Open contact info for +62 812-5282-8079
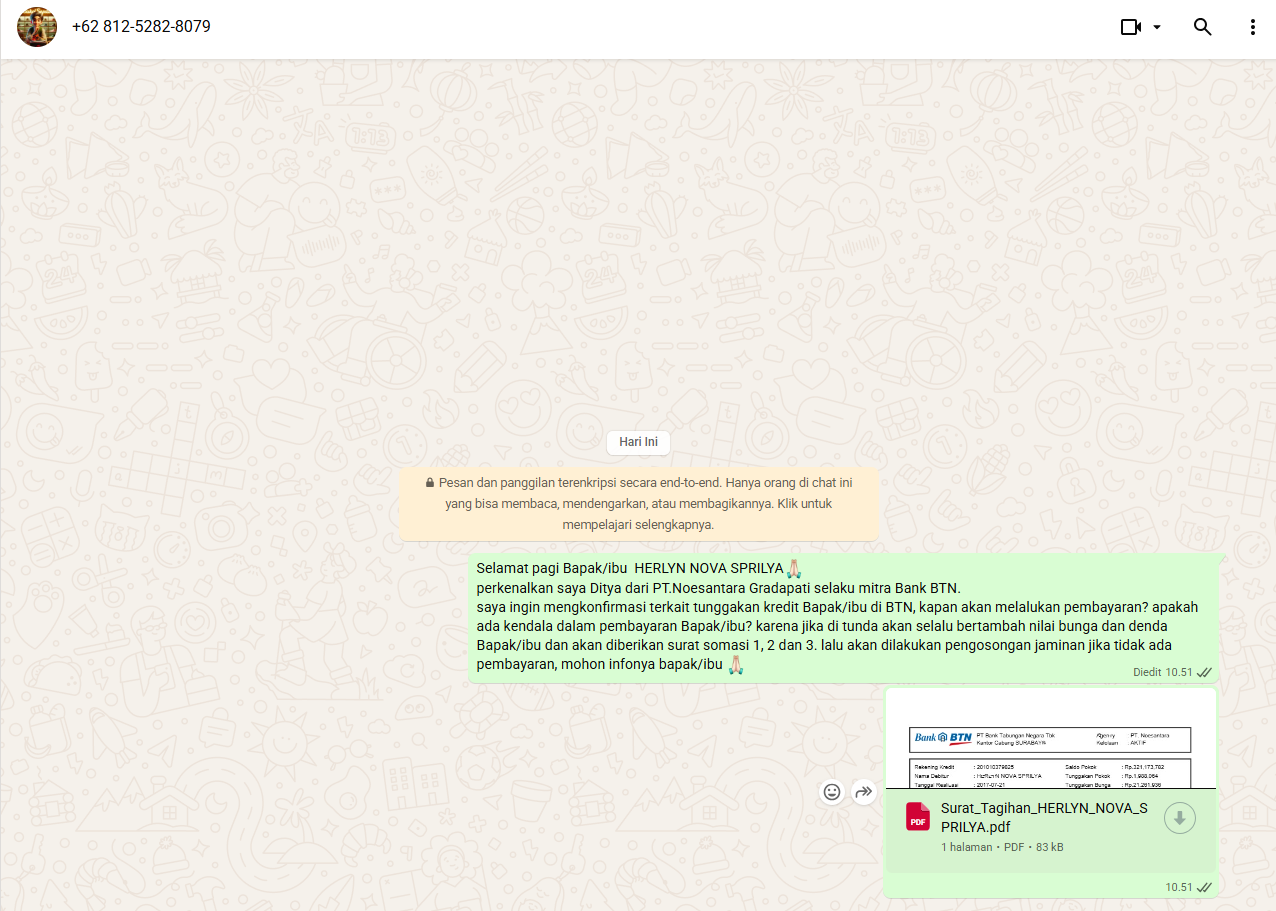 pos(141,27)
